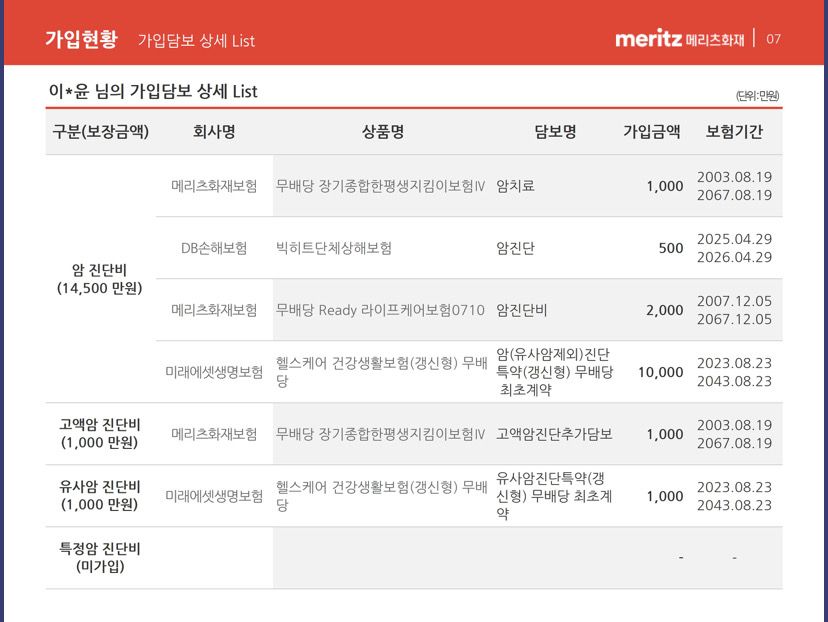
Task: Select the 특정암 진단비 (미가입) category
Action: point(100,557)
